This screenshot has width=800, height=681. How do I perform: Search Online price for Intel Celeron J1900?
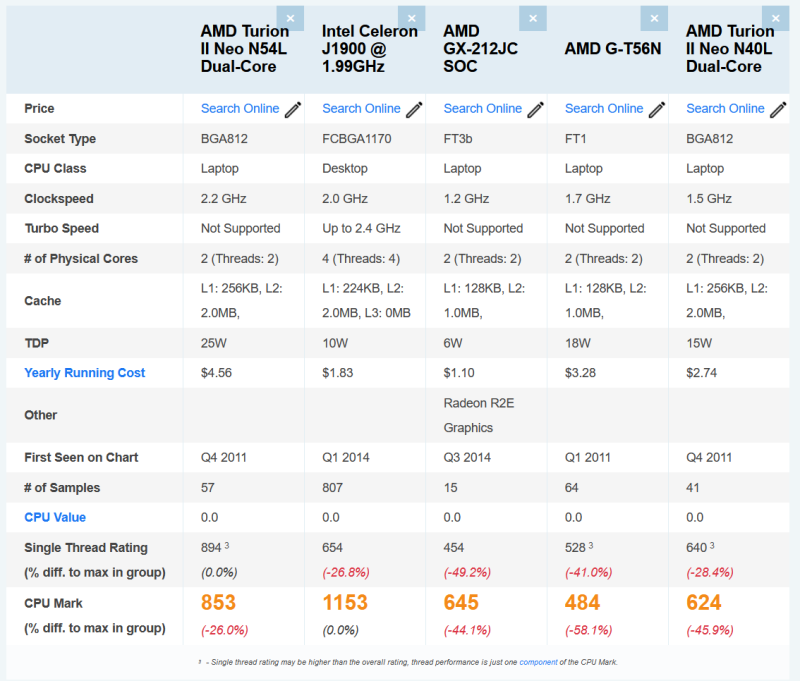(361, 109)
